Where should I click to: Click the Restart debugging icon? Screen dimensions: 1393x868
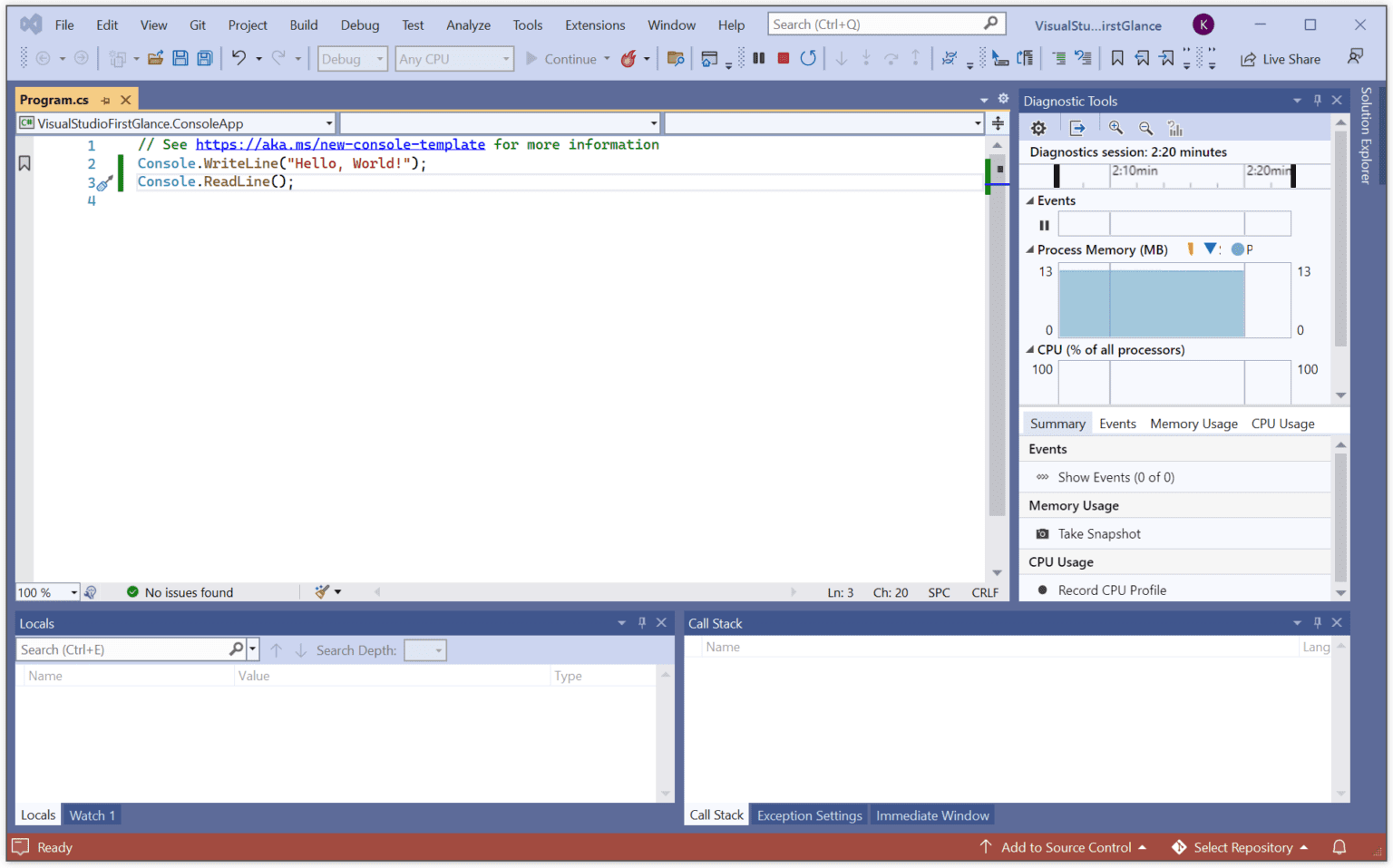[x=807, y=58]
